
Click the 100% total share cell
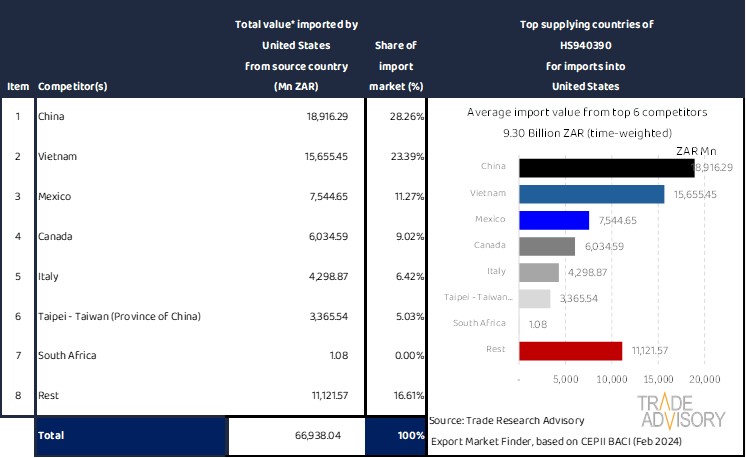click(x=395, y=436)
